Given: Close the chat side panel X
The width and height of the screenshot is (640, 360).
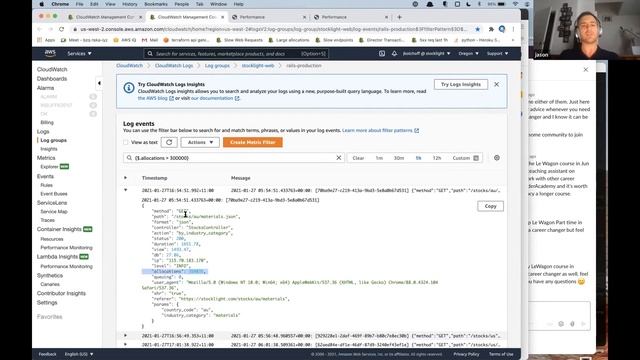Looking at the screenshot, I should pos(586,70).
